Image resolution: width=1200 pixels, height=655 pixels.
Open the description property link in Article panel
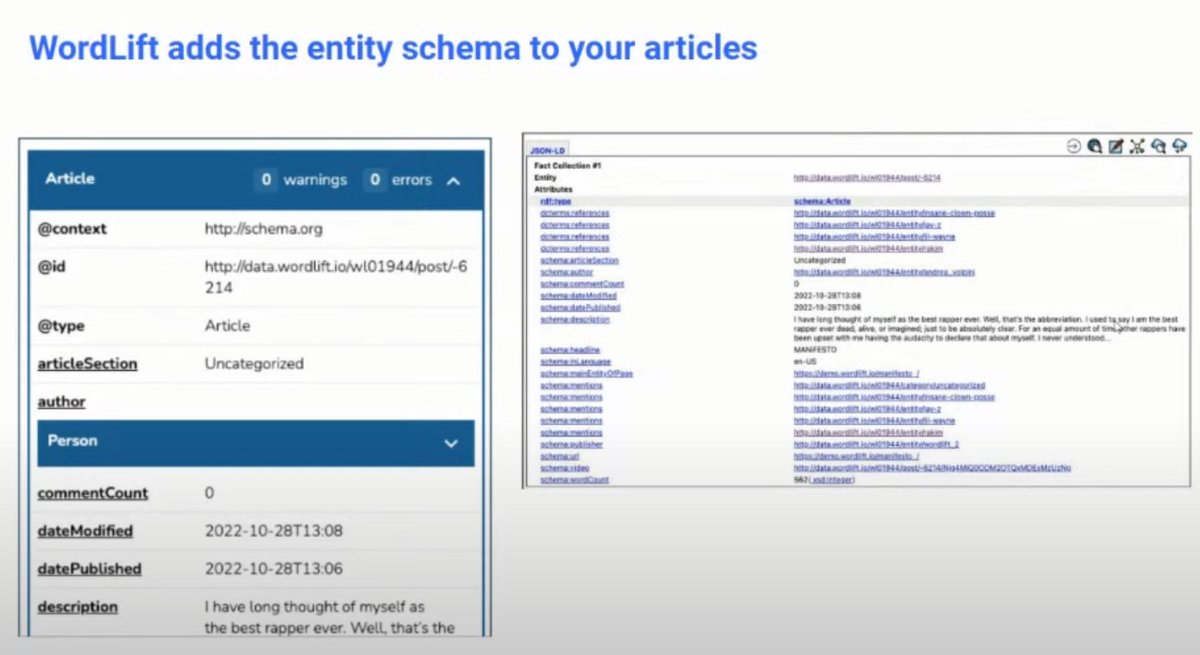[77, 607]
